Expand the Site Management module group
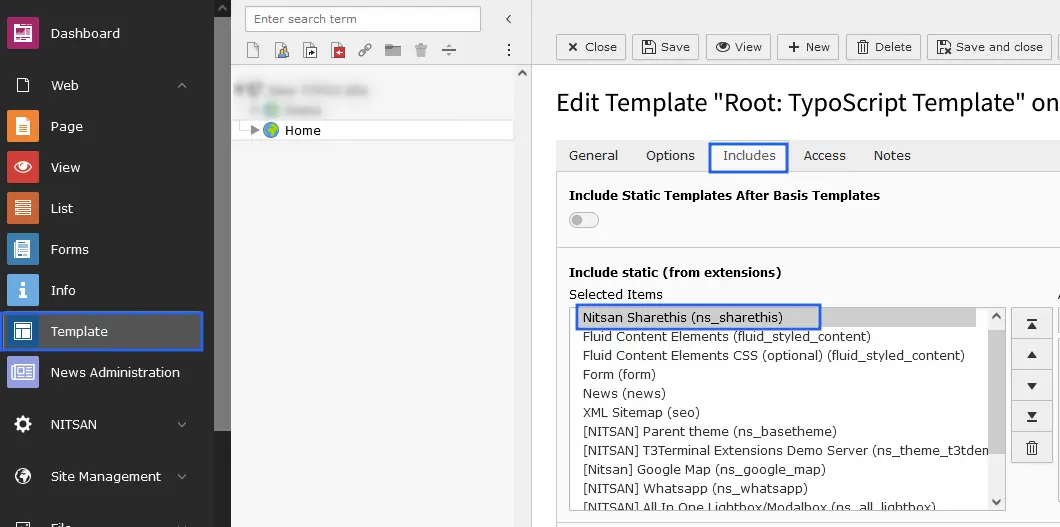Viewport: 1060px width, 527px height. point(182,476)
